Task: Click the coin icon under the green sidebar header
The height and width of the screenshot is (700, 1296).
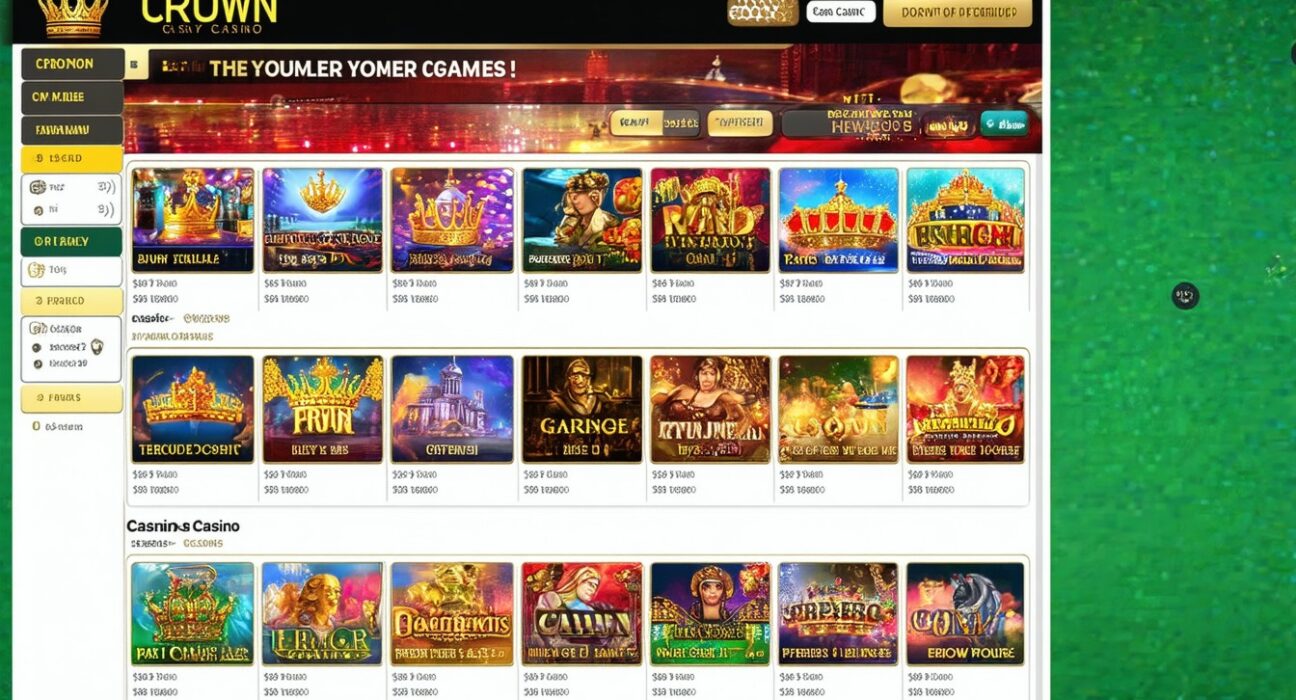Action: coord(36,269)
